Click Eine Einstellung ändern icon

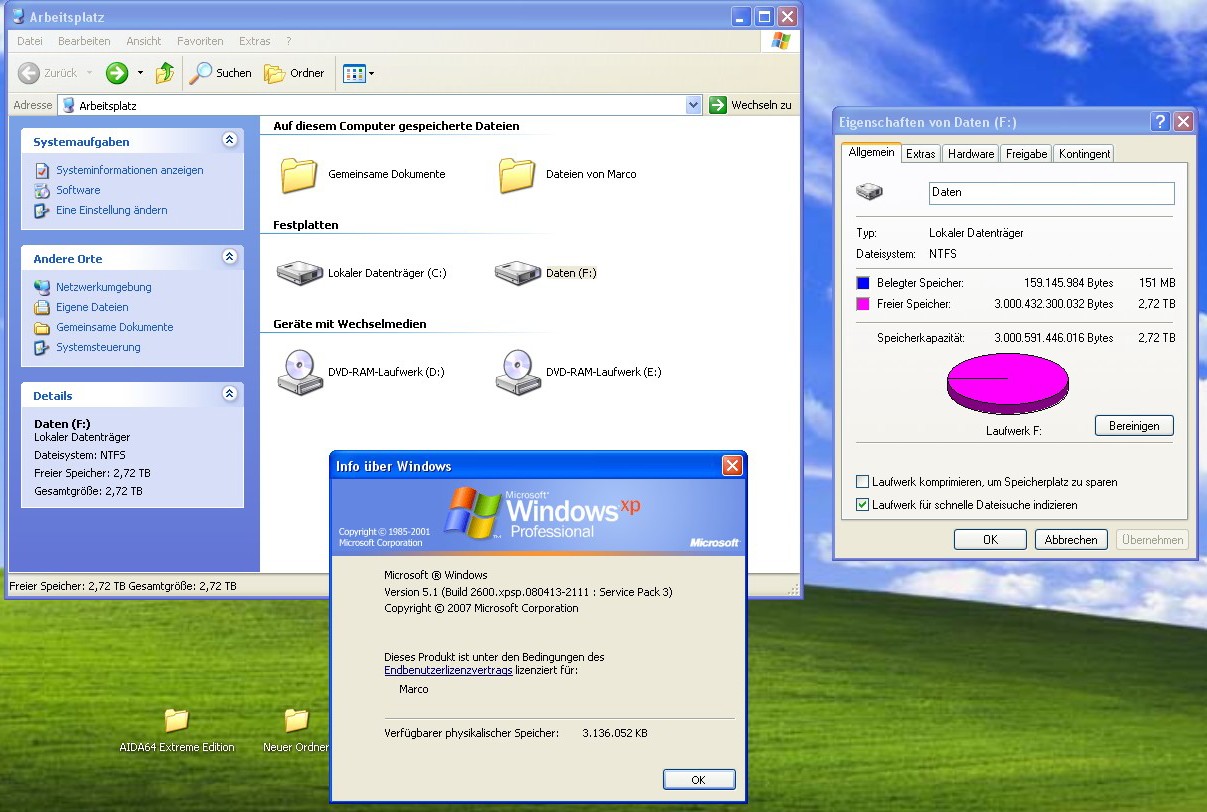[x=42, y=210]
